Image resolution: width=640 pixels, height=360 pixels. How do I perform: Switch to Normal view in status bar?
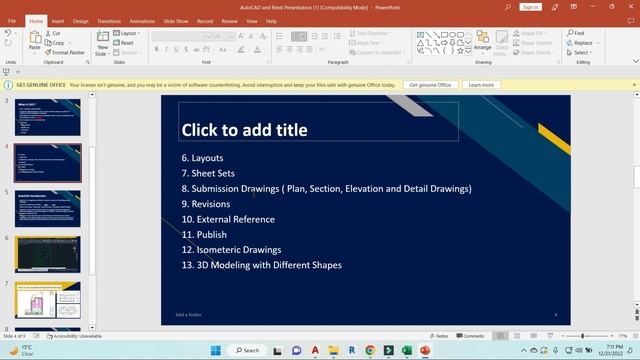(500, 336)
